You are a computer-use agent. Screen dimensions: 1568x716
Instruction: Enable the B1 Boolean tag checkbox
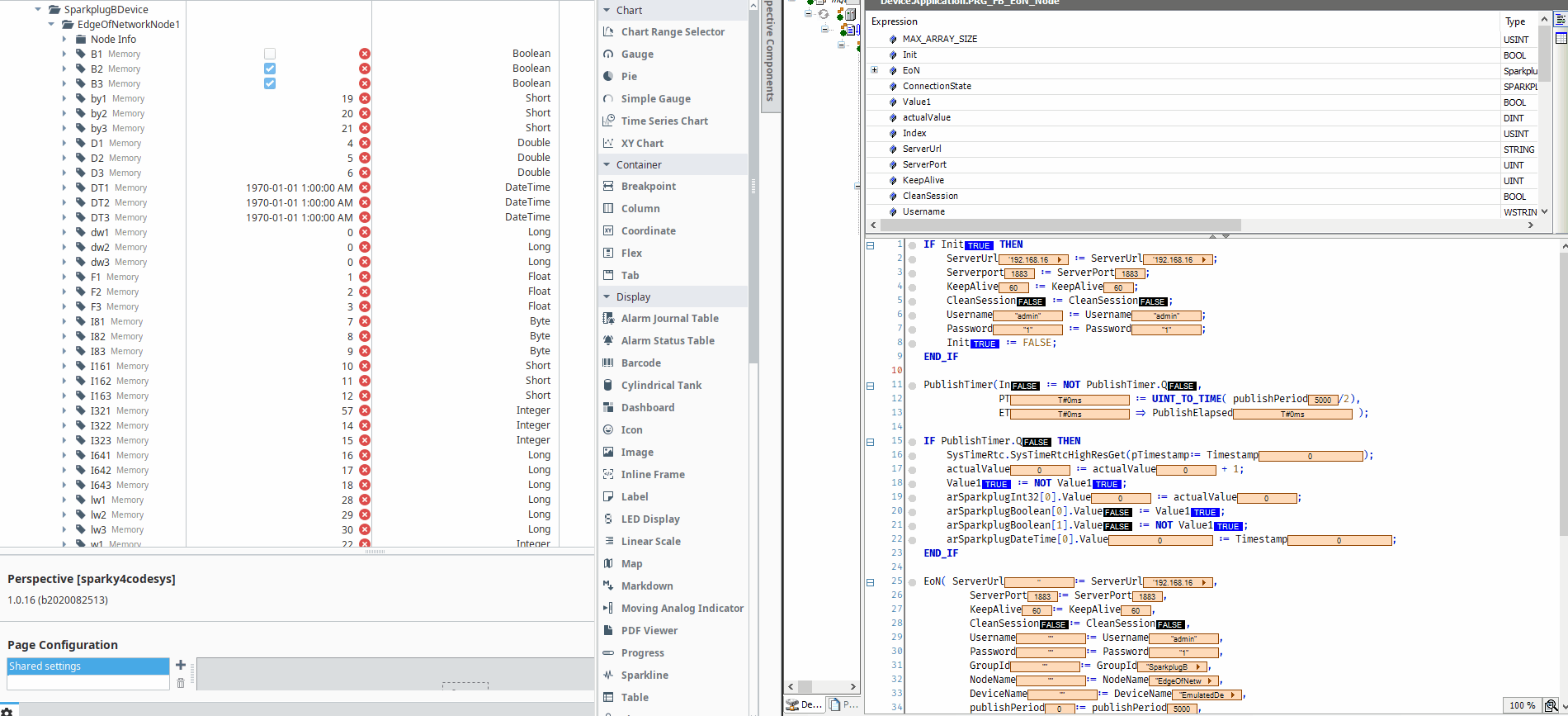(x=270, y=54)
